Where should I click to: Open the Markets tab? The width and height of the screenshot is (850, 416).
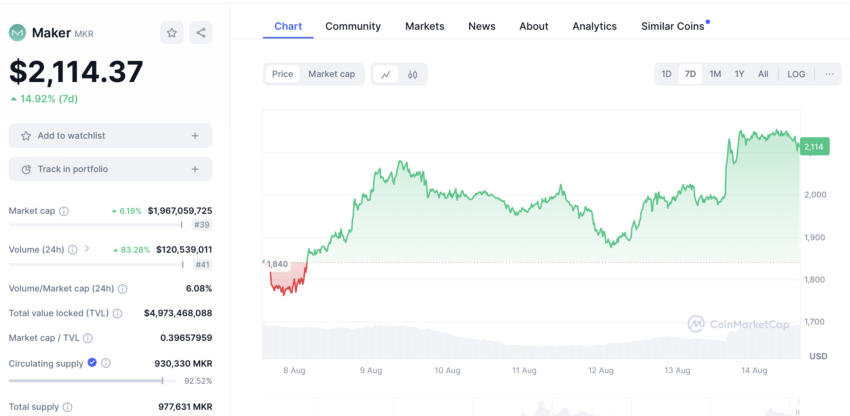point(424,26)
